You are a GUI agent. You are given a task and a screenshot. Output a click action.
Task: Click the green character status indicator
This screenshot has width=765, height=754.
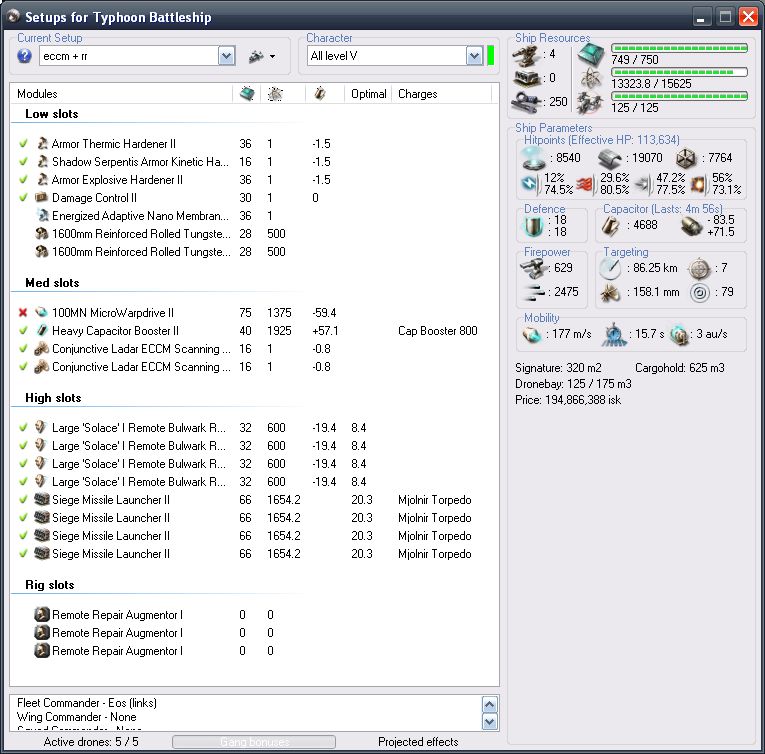pyautogui.click(x=490, y=56)
